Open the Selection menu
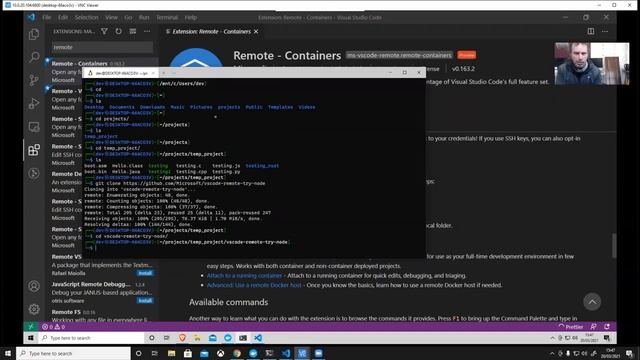This screenshot has height=360, width=640. (87, 18)
